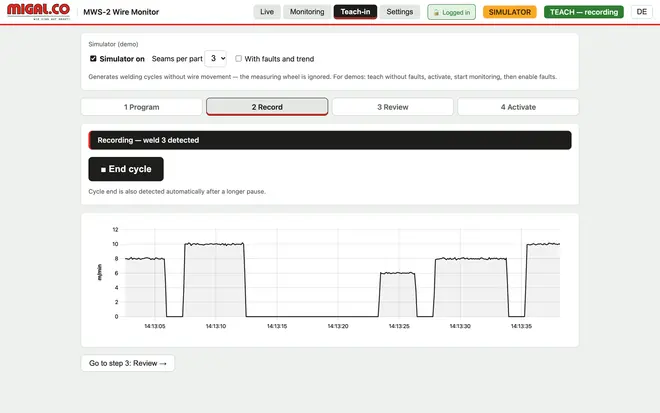Switch language with the DE button

pos(641,12)
